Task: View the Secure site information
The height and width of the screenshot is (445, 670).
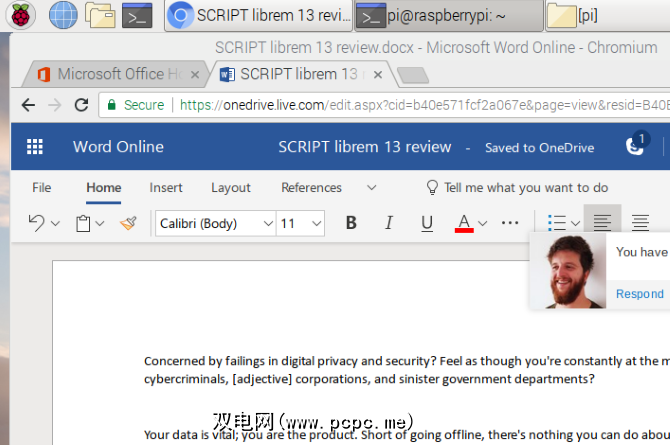Action: point(136,105)
